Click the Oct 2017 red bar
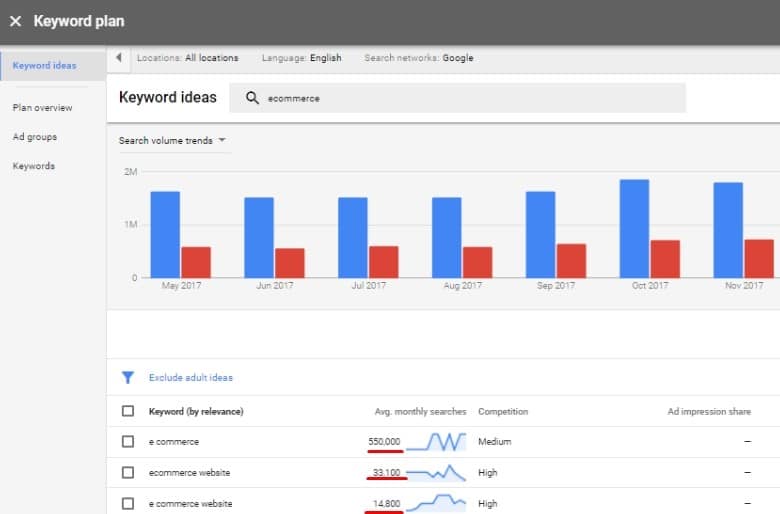The image size is (780, 514). tap(665, 258)
